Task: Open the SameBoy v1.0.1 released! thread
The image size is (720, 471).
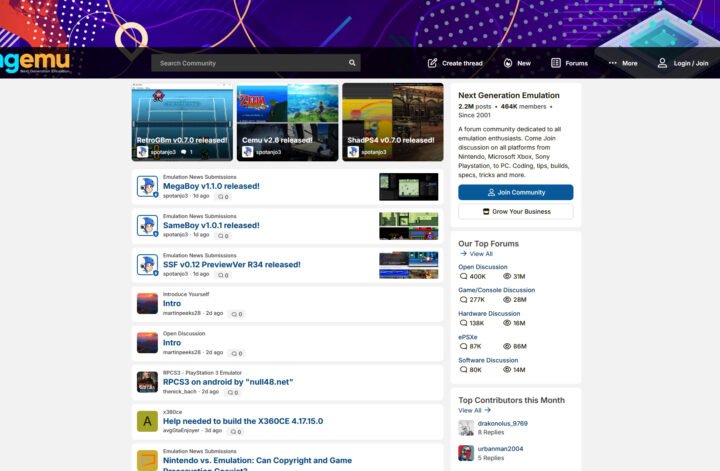Action: (x=211, y=225)
